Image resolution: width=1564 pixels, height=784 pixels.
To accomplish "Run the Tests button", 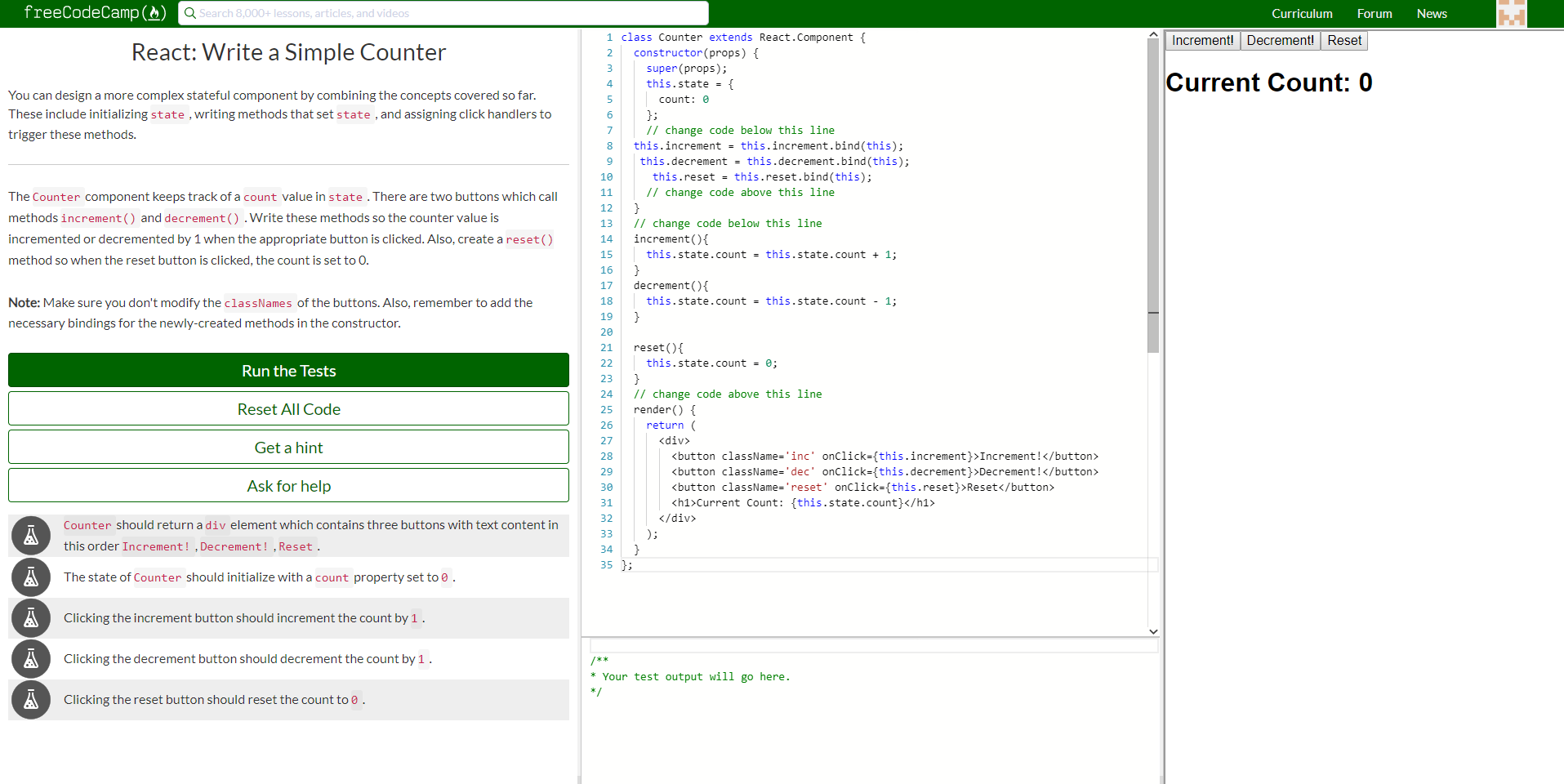I will [288, 370].
